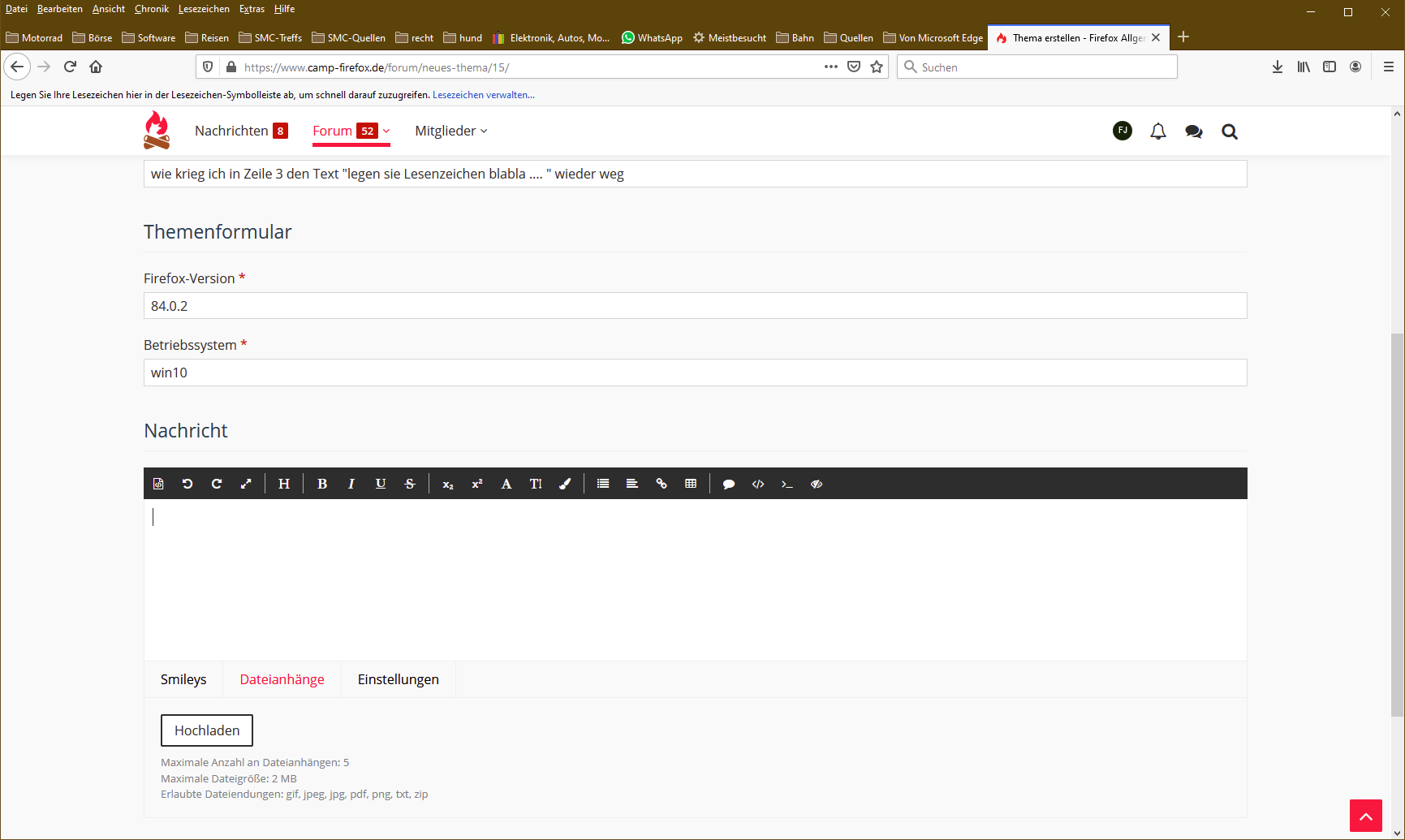Insert inline code
The image size is (1405, 840).
[x=787, y=484]
